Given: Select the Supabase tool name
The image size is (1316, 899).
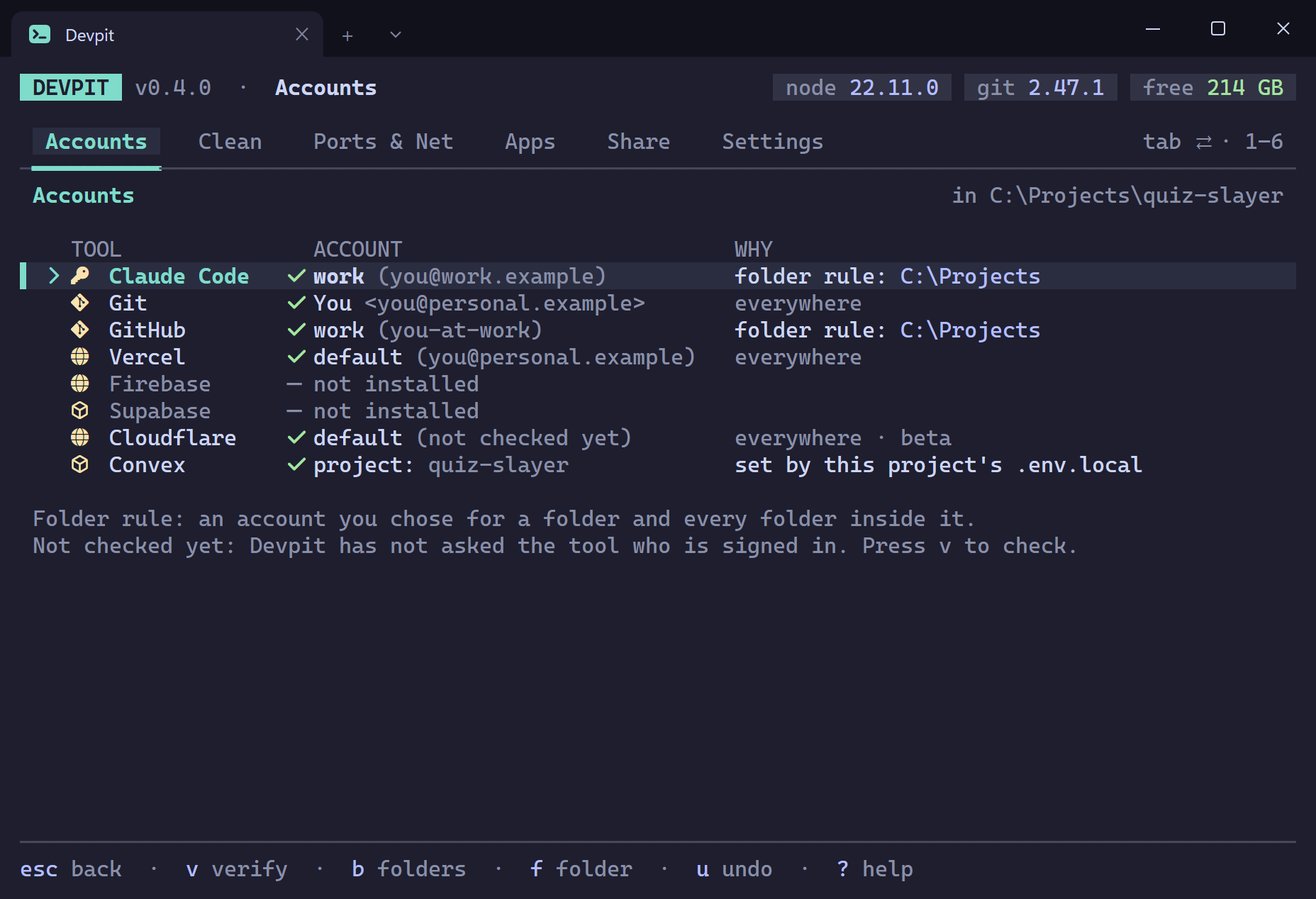Looking at the screenshot, I should (x=160, y=411).
